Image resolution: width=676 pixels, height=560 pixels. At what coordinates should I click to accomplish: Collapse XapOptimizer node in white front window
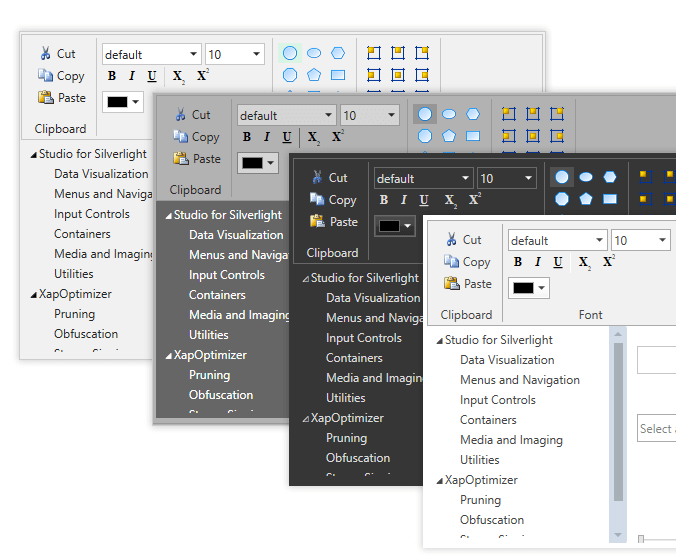tap(439, 481)
